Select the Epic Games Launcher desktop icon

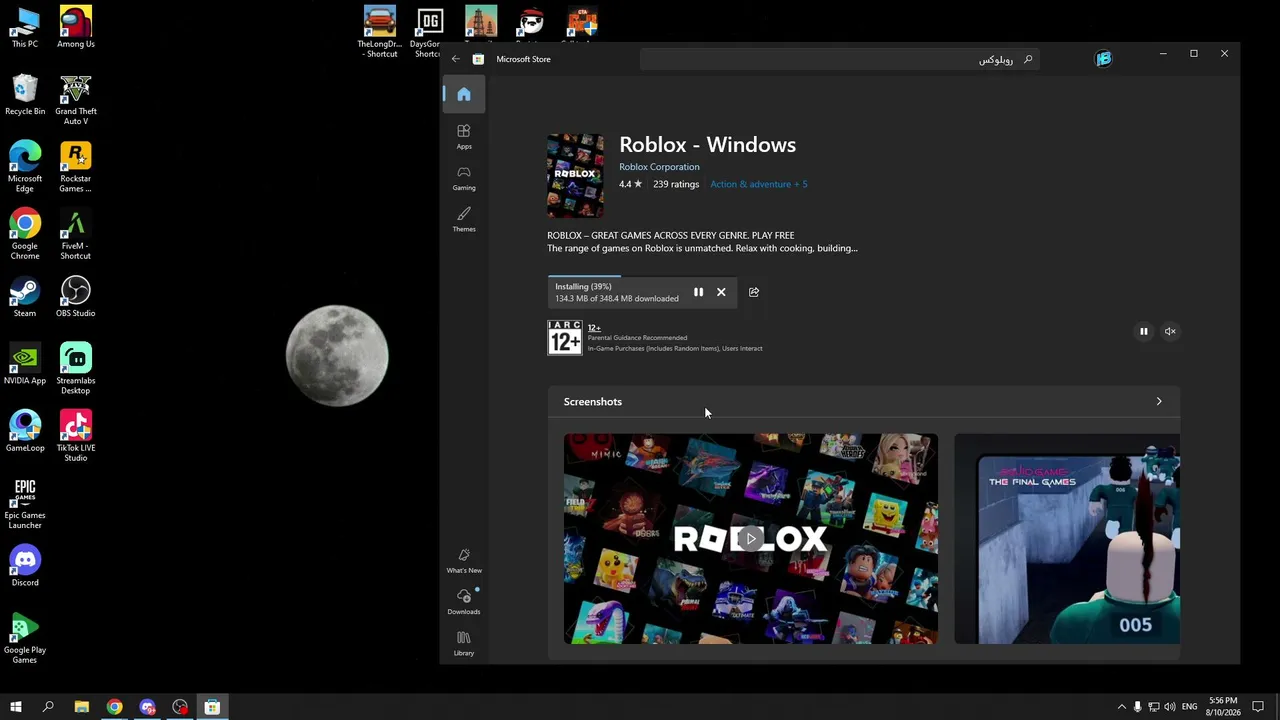(25, 503)
